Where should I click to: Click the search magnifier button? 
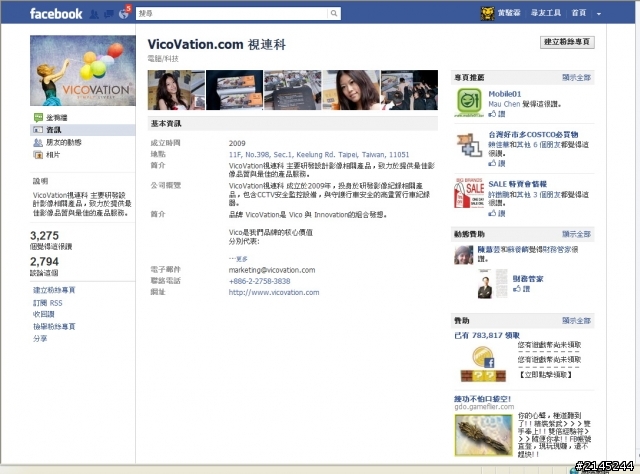click(334, 13)
